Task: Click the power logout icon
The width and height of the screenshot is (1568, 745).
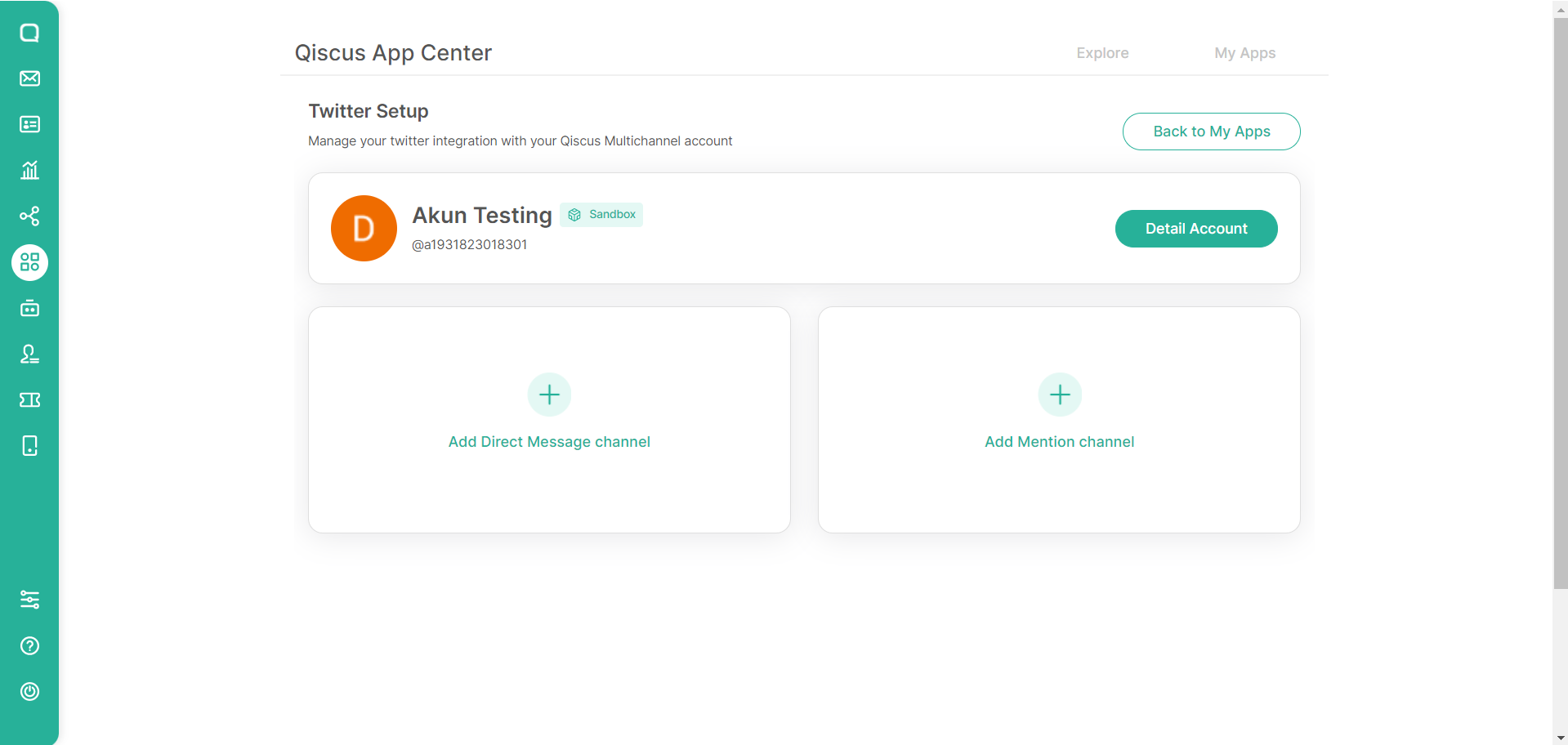Action: click(29, 692)
